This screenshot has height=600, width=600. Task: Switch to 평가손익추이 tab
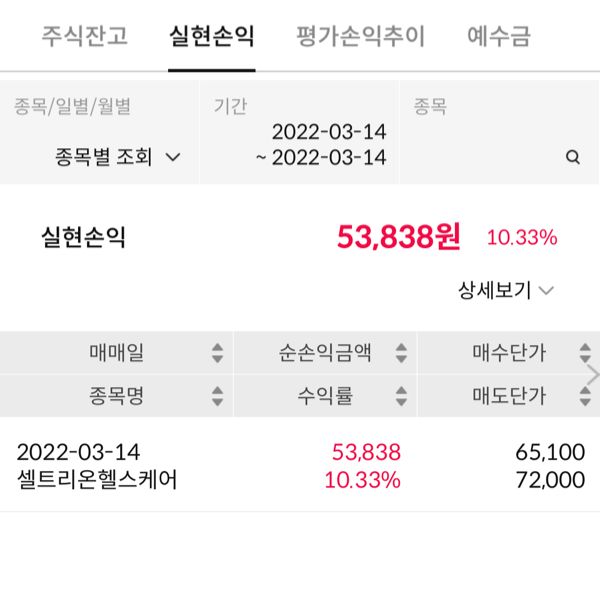[360, 37]
